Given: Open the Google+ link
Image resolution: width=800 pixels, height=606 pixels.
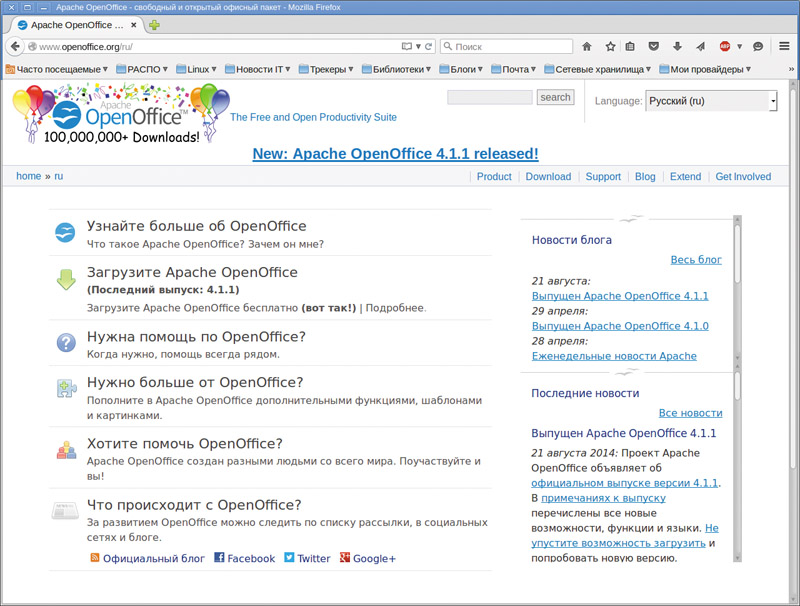Looking at the screenshot, I should [368, 558].
